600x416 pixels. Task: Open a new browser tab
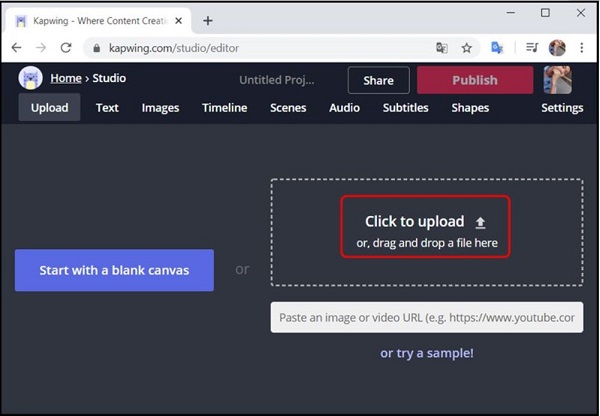(x=208, y=20)
